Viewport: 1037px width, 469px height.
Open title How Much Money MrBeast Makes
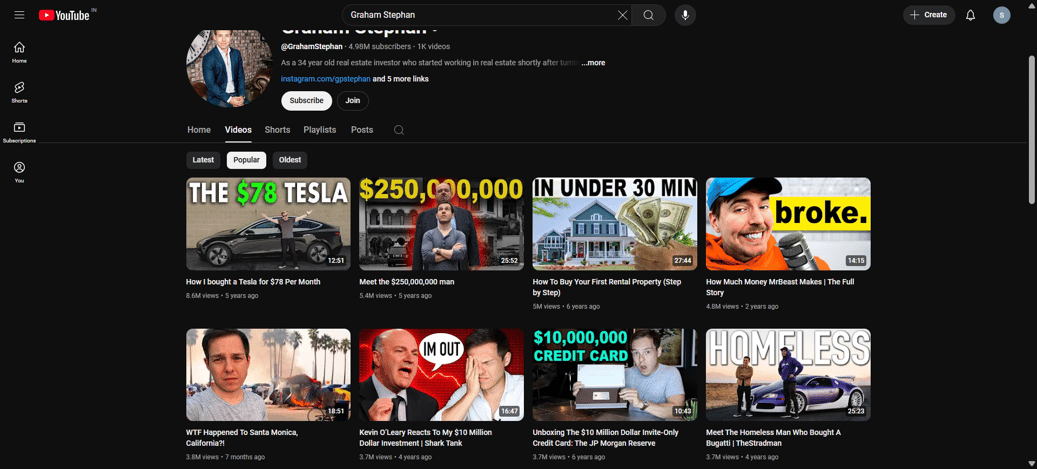(x=780, y=287)
